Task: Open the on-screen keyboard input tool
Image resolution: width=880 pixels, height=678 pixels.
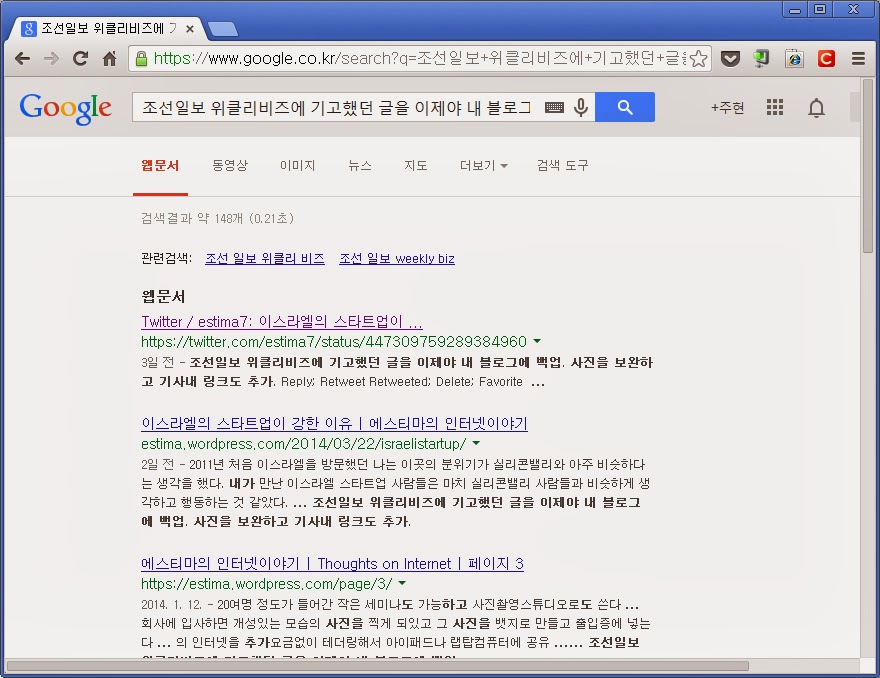Action: coord(554,107)
